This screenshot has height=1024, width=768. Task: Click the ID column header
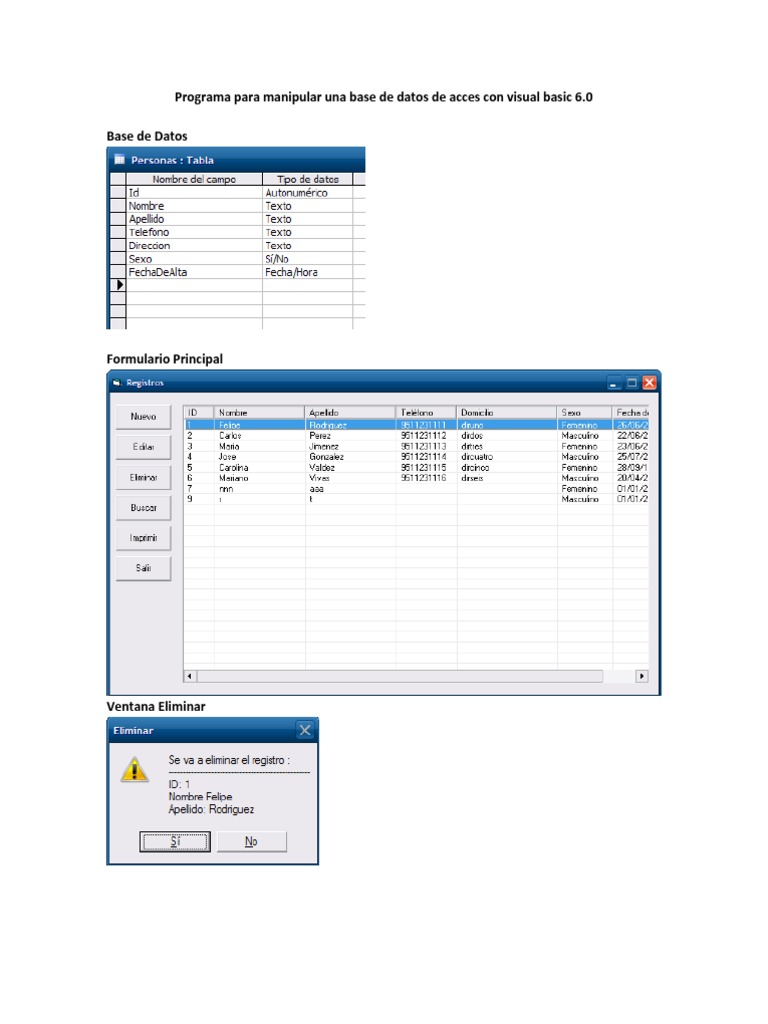pyautogui.click(x=199, y=413)
